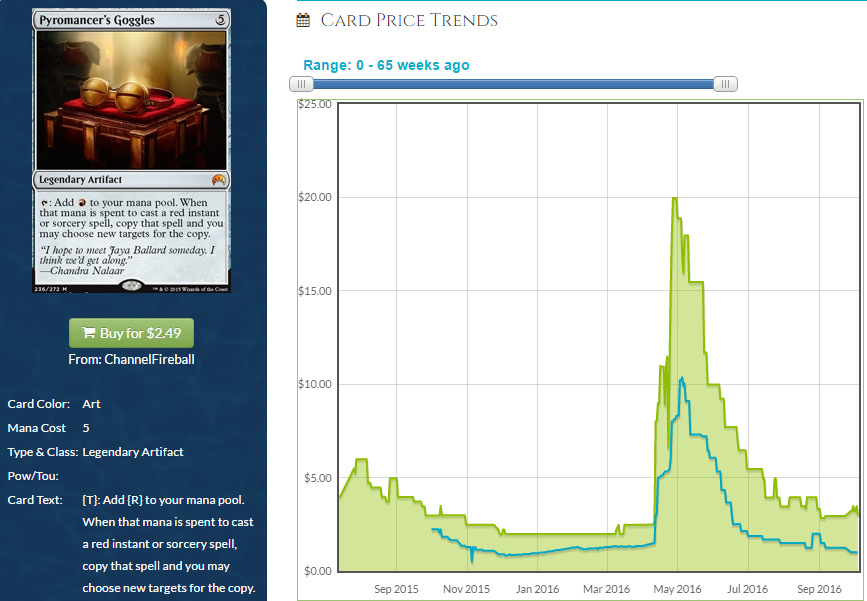Click the Nov 2015 axis label
Screen dimensions: 867x601
[466, 589]
